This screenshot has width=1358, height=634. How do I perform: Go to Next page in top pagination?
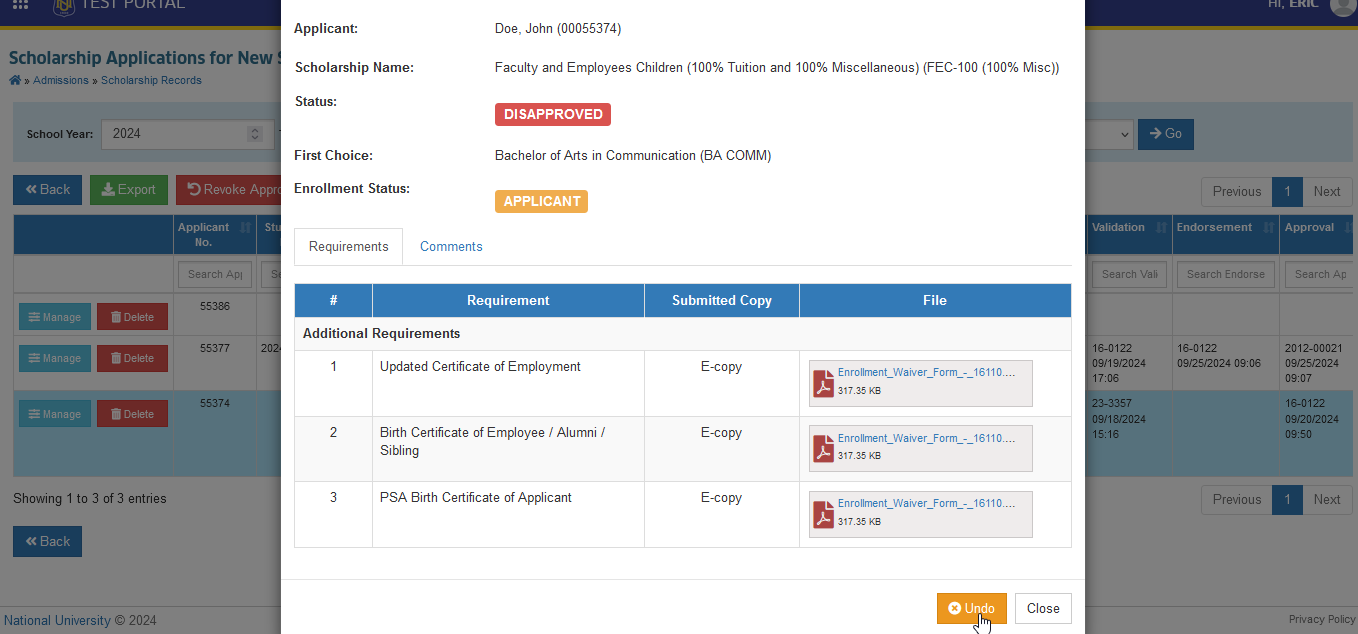[x=1327, y=191]
